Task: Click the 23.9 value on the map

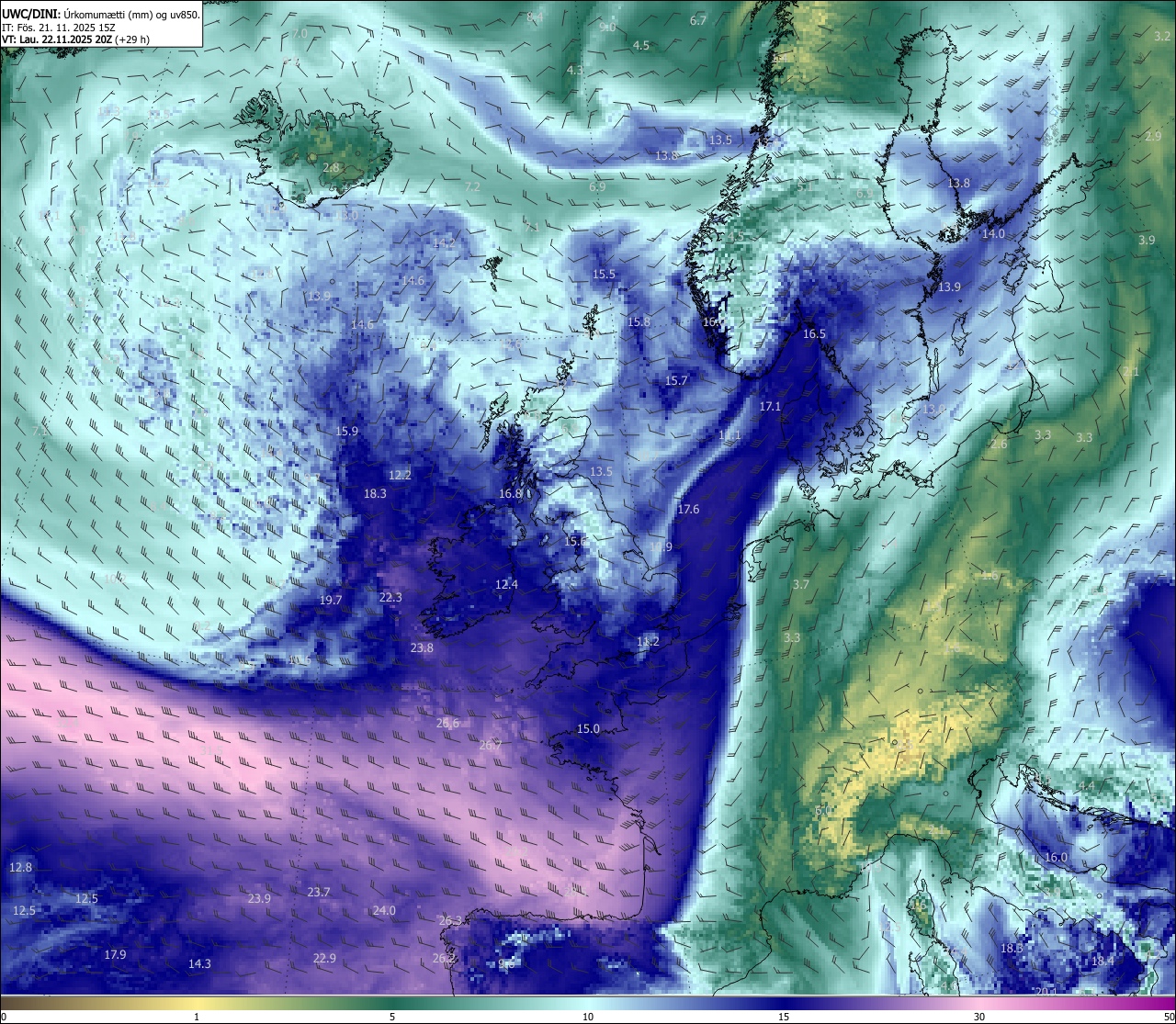Action: (259, 898)
